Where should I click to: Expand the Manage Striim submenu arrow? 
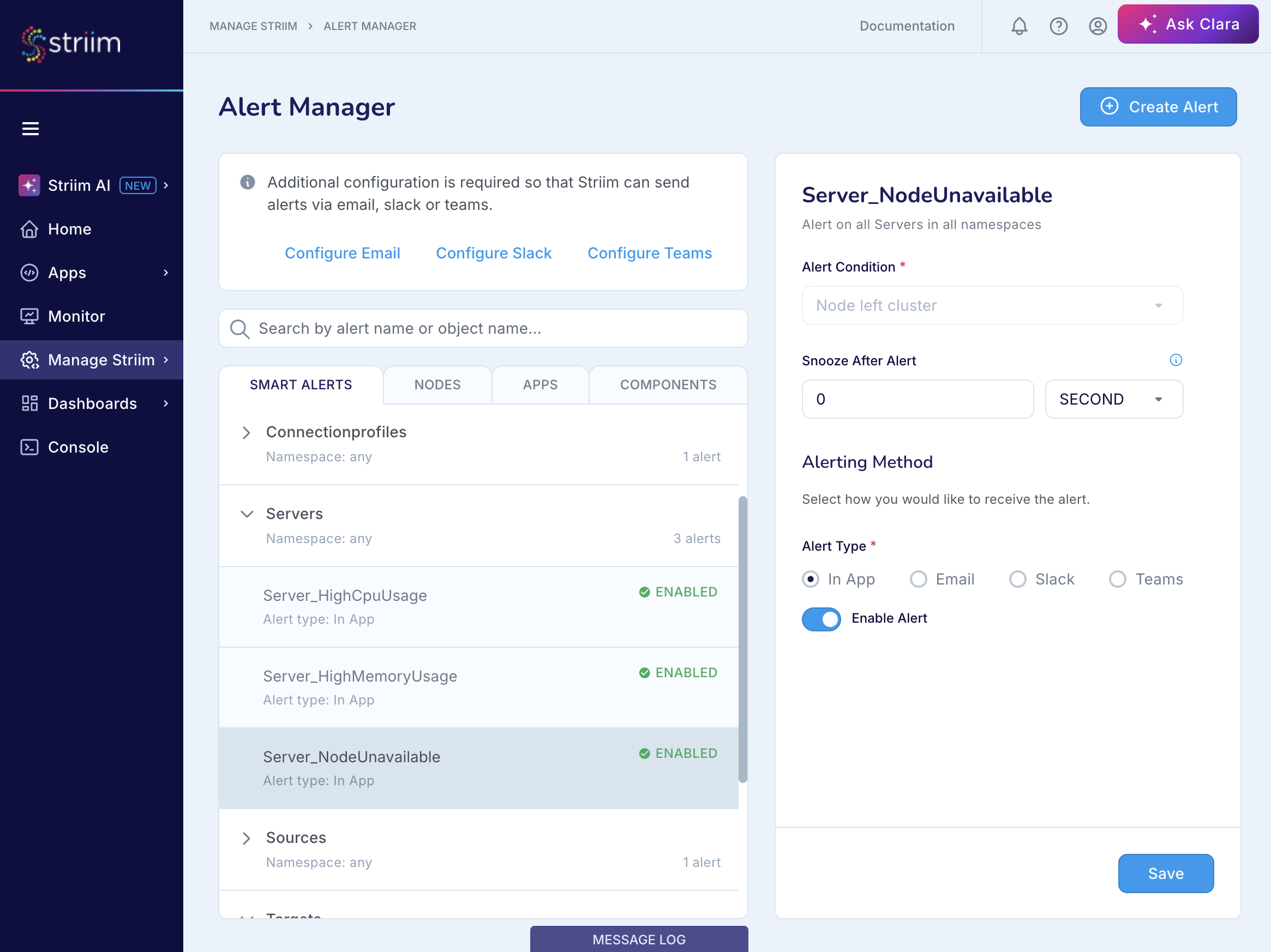click(166, 360)
